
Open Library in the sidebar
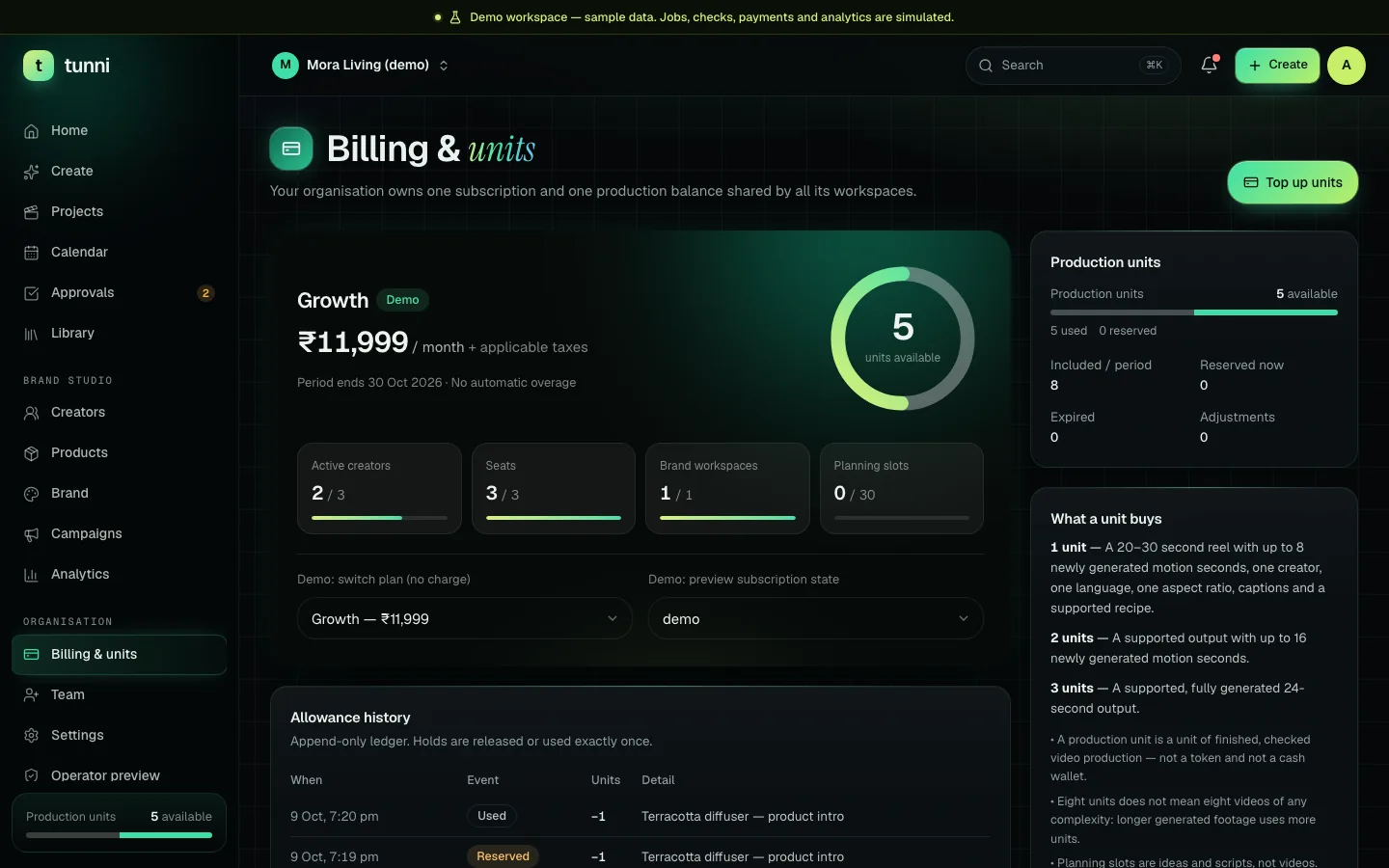coord(120,334)
